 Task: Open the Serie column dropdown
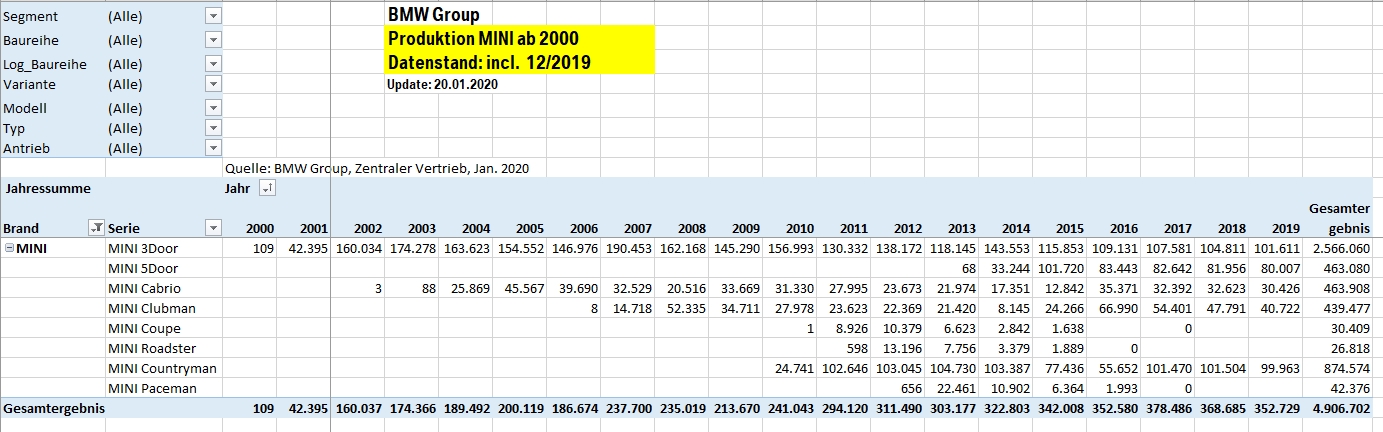pos(212,228)
